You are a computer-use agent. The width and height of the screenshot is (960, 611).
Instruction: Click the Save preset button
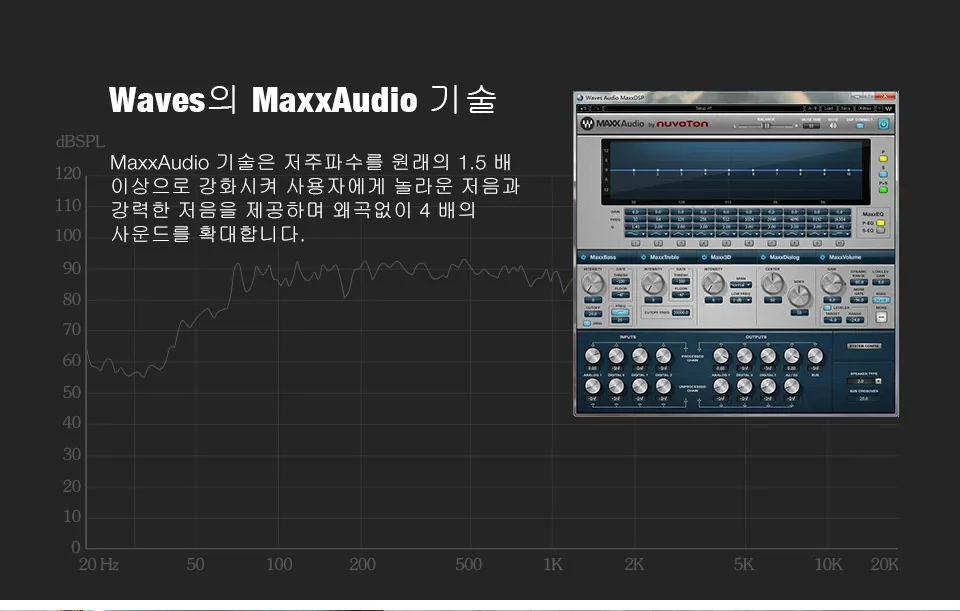(x=846, y=108)
